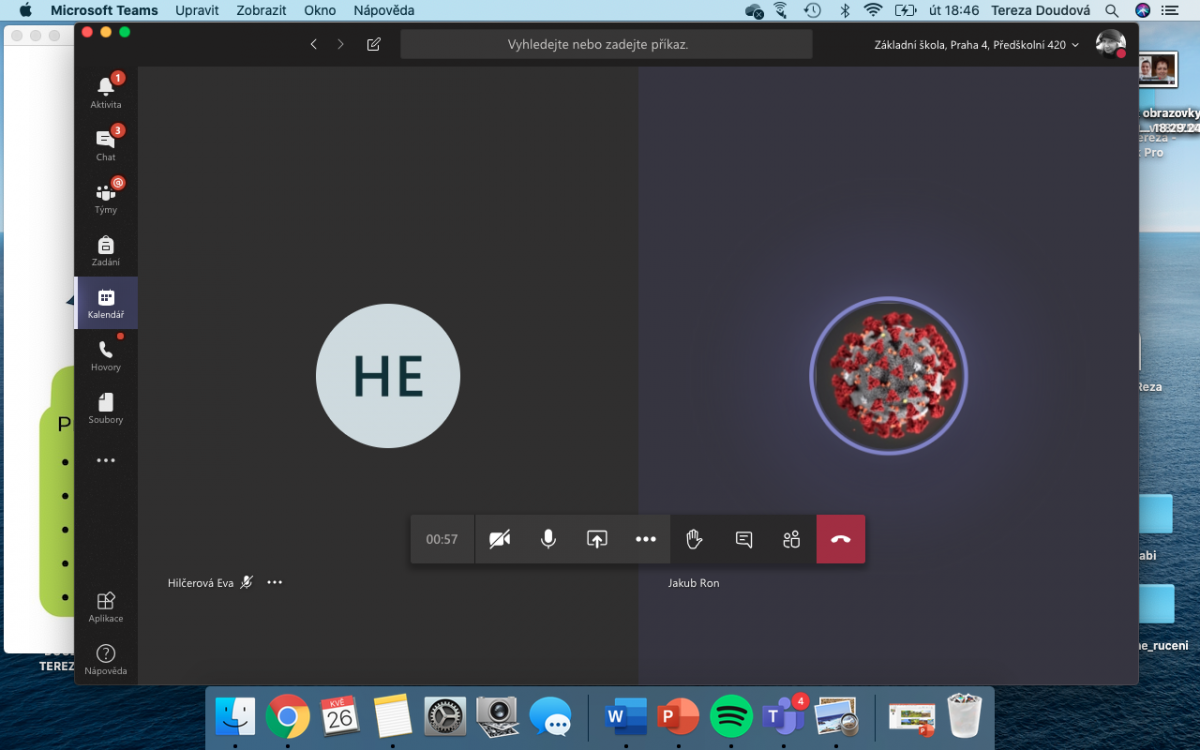Viewport: 1200px width, 750px height.
Task: Open Preview from the Dock
Action: pyautogui.click(x=836, y=716)
